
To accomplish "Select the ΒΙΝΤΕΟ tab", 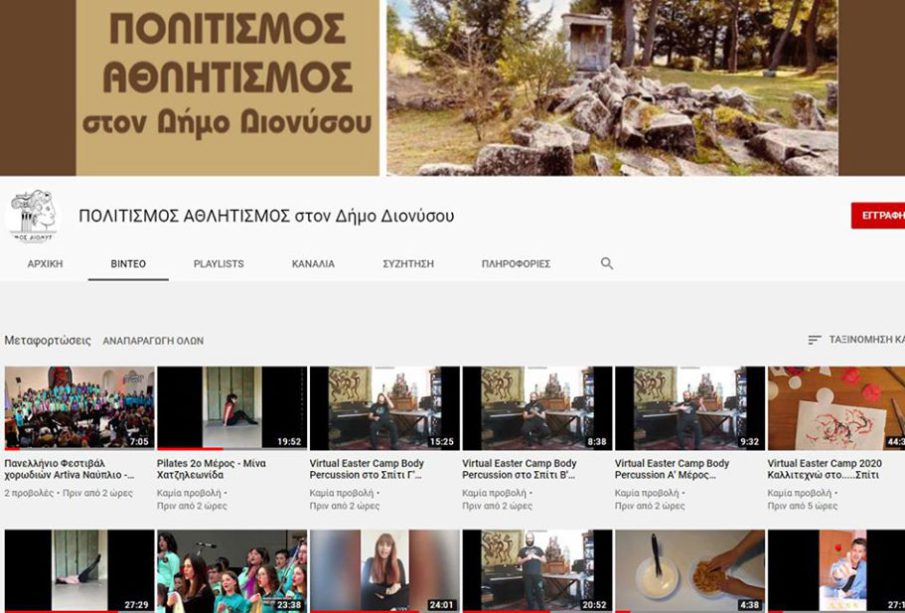I will [128, 264].
